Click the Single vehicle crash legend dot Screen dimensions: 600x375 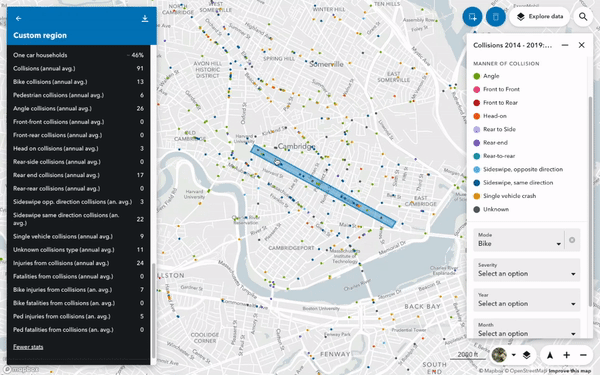[476, 196]
